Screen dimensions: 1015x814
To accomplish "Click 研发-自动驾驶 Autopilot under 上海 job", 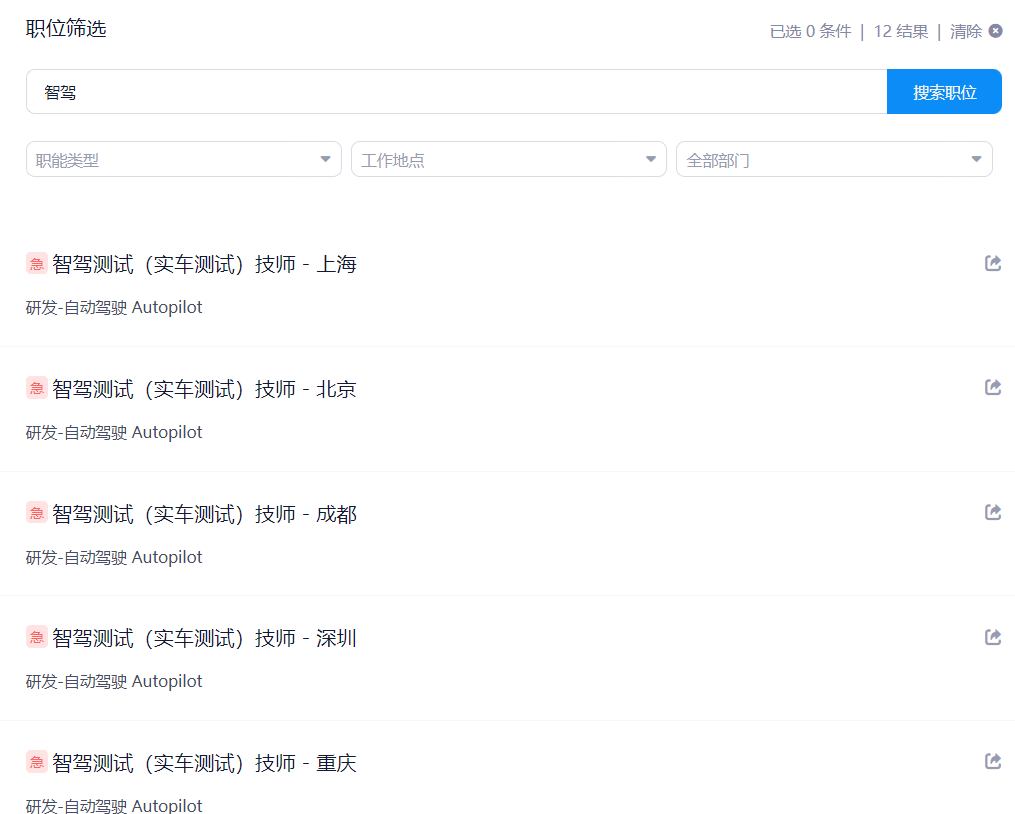I will coord(114,307).
